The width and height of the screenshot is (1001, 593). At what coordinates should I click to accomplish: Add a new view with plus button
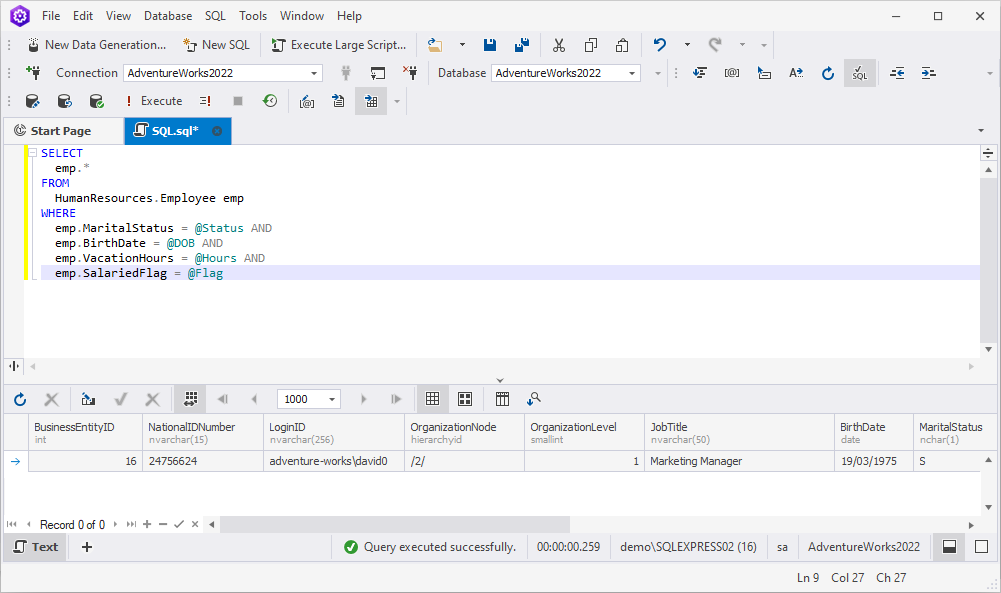pos(87,547)
